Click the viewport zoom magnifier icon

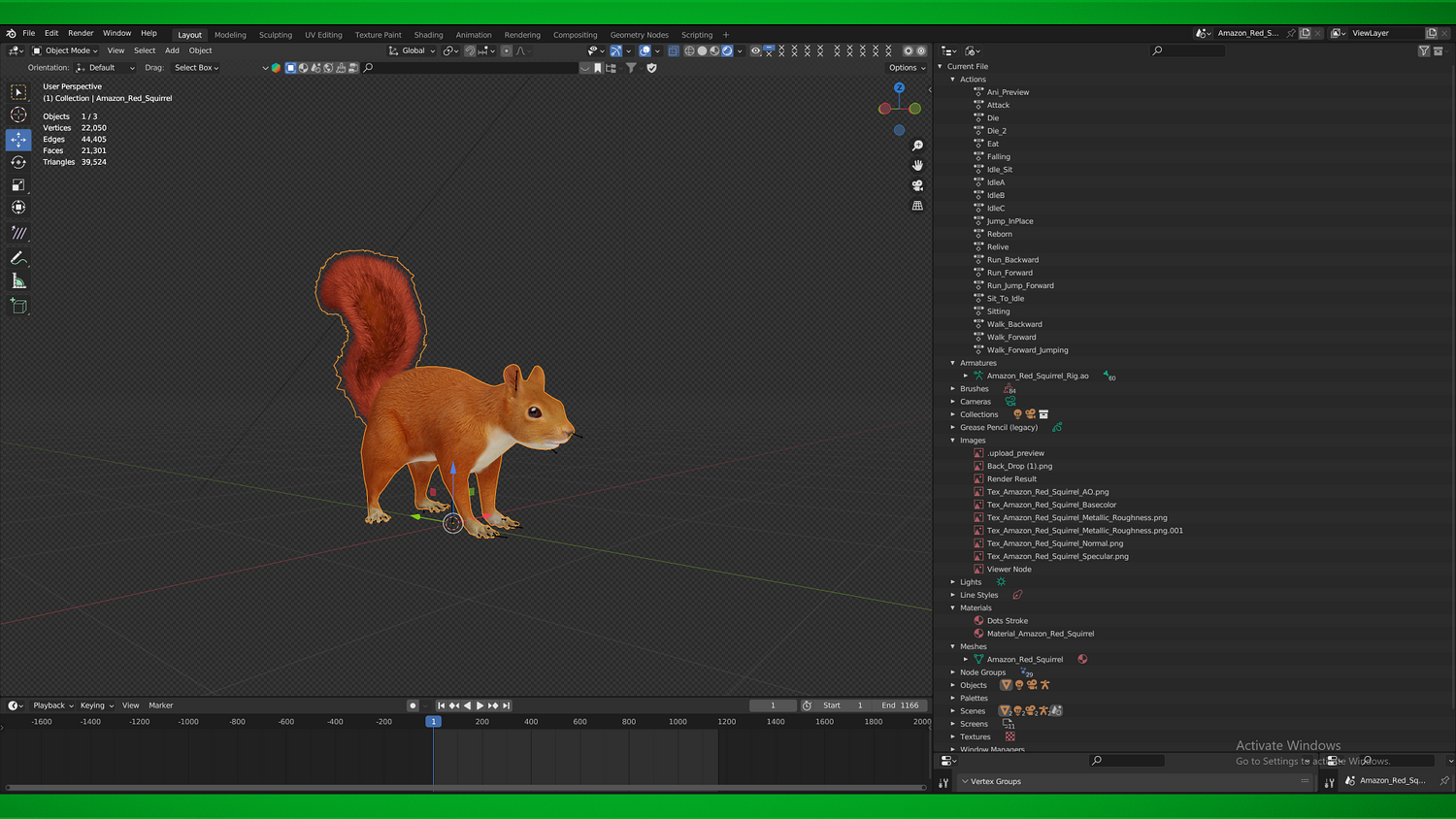917,146
